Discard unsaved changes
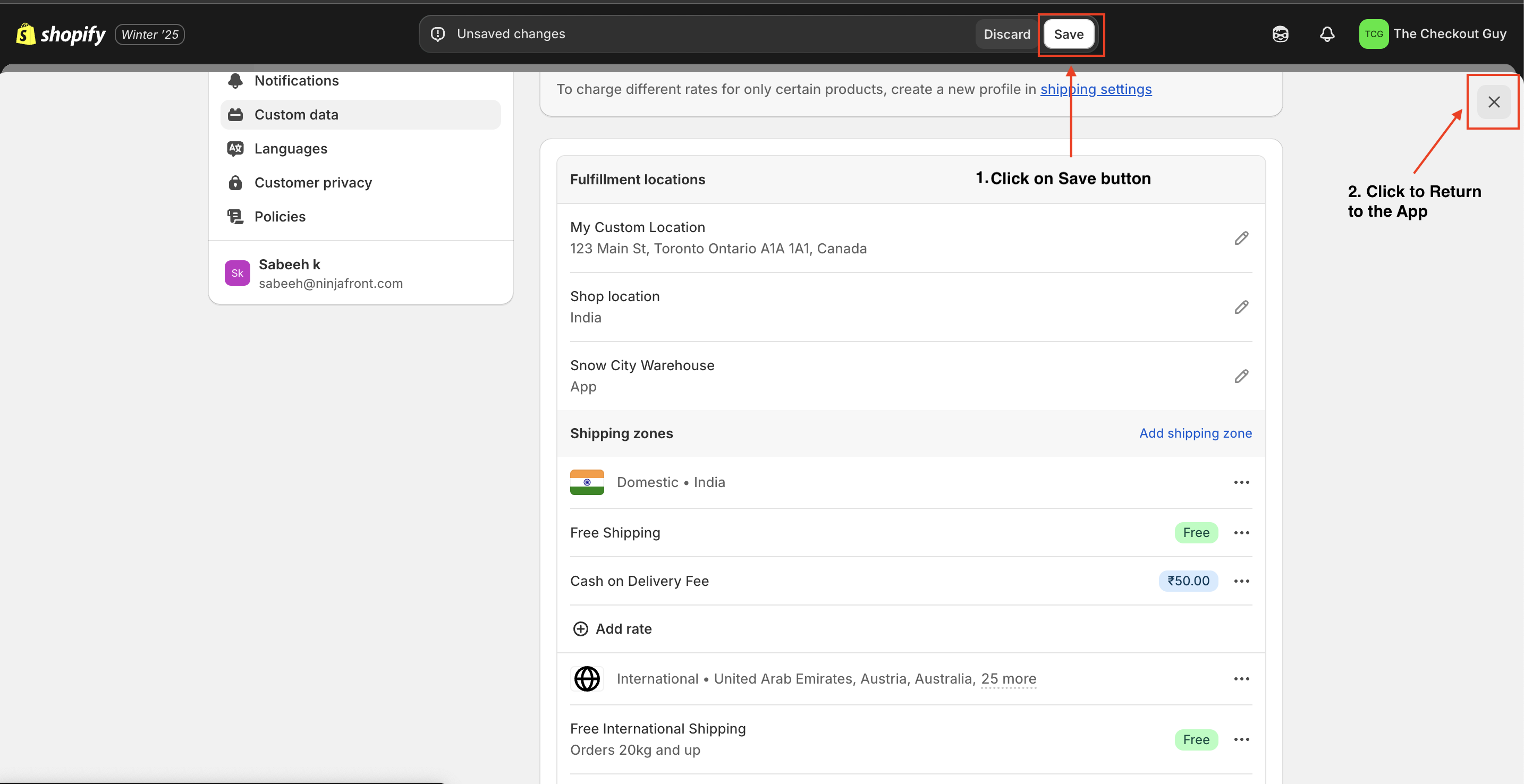 tap(1006, 35)
